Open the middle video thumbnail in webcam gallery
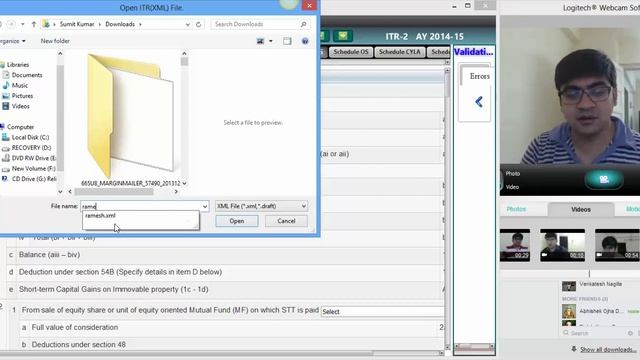Viewport: 640px width, 360px height. click(562, 245)
